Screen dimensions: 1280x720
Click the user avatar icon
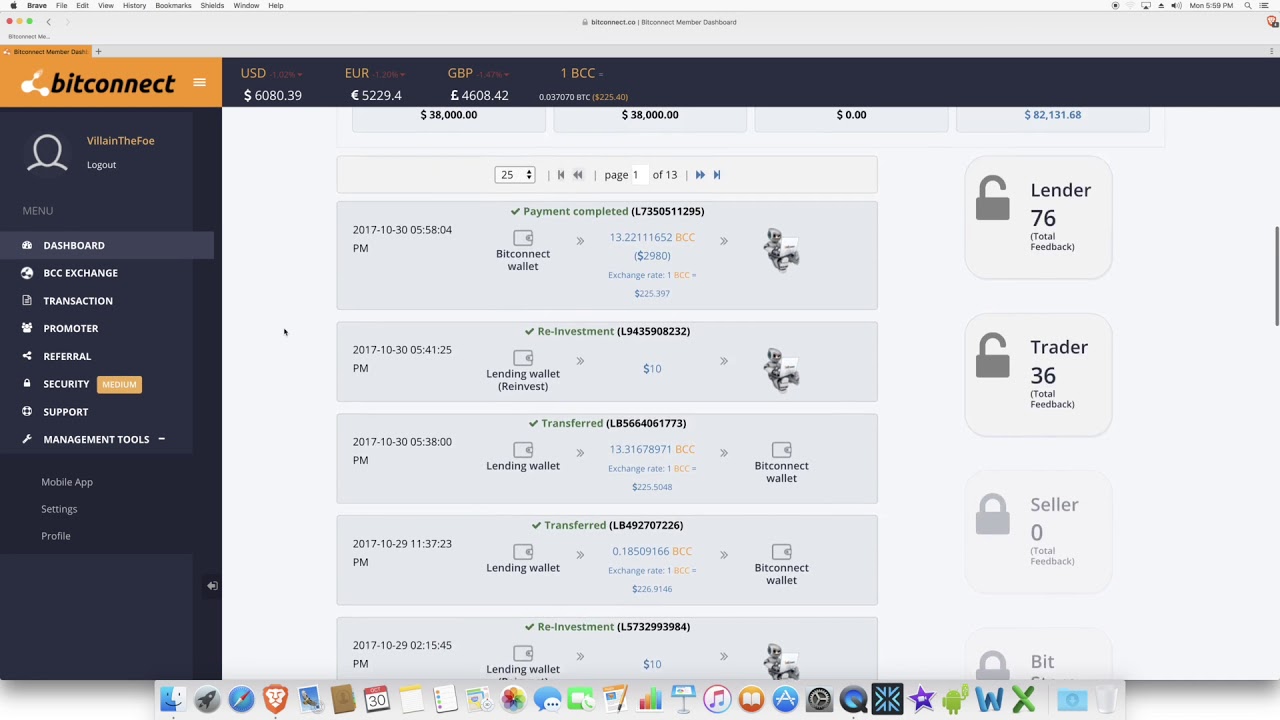pos(47,153)
